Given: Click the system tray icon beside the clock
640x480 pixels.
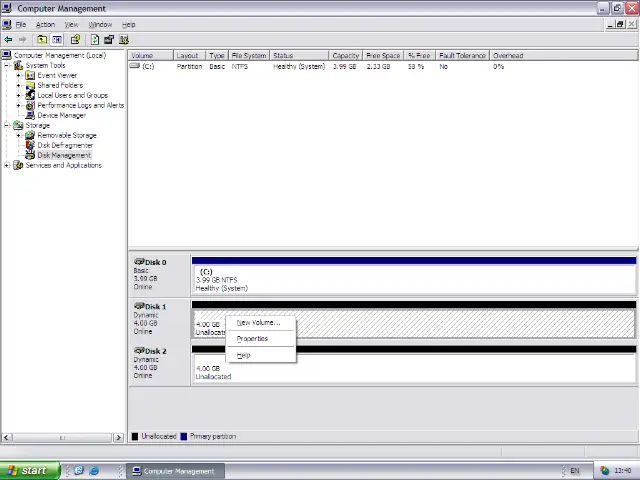Looking at the screenshot, I should (x=604, y=471).
